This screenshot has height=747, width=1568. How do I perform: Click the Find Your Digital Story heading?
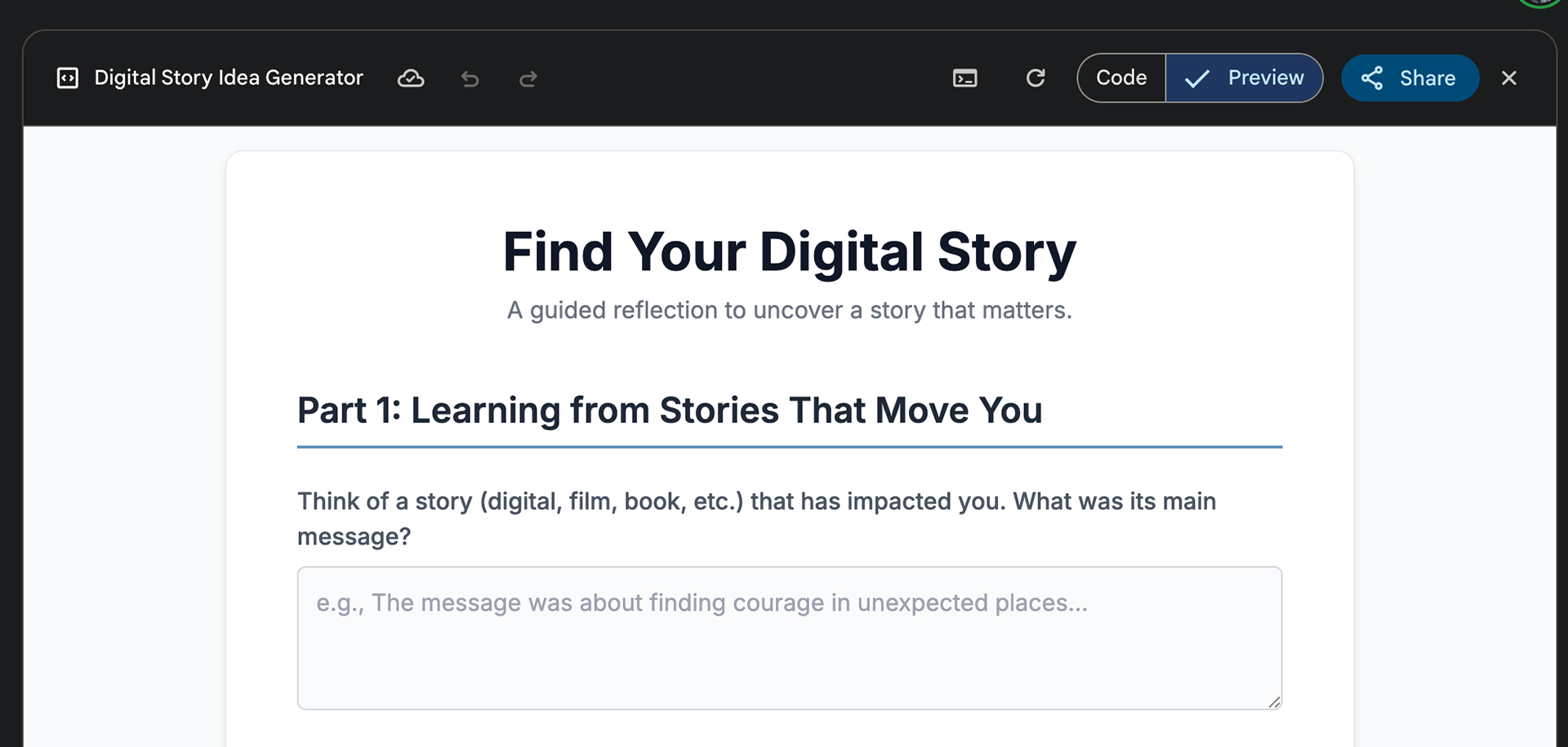tap(789, 251)
